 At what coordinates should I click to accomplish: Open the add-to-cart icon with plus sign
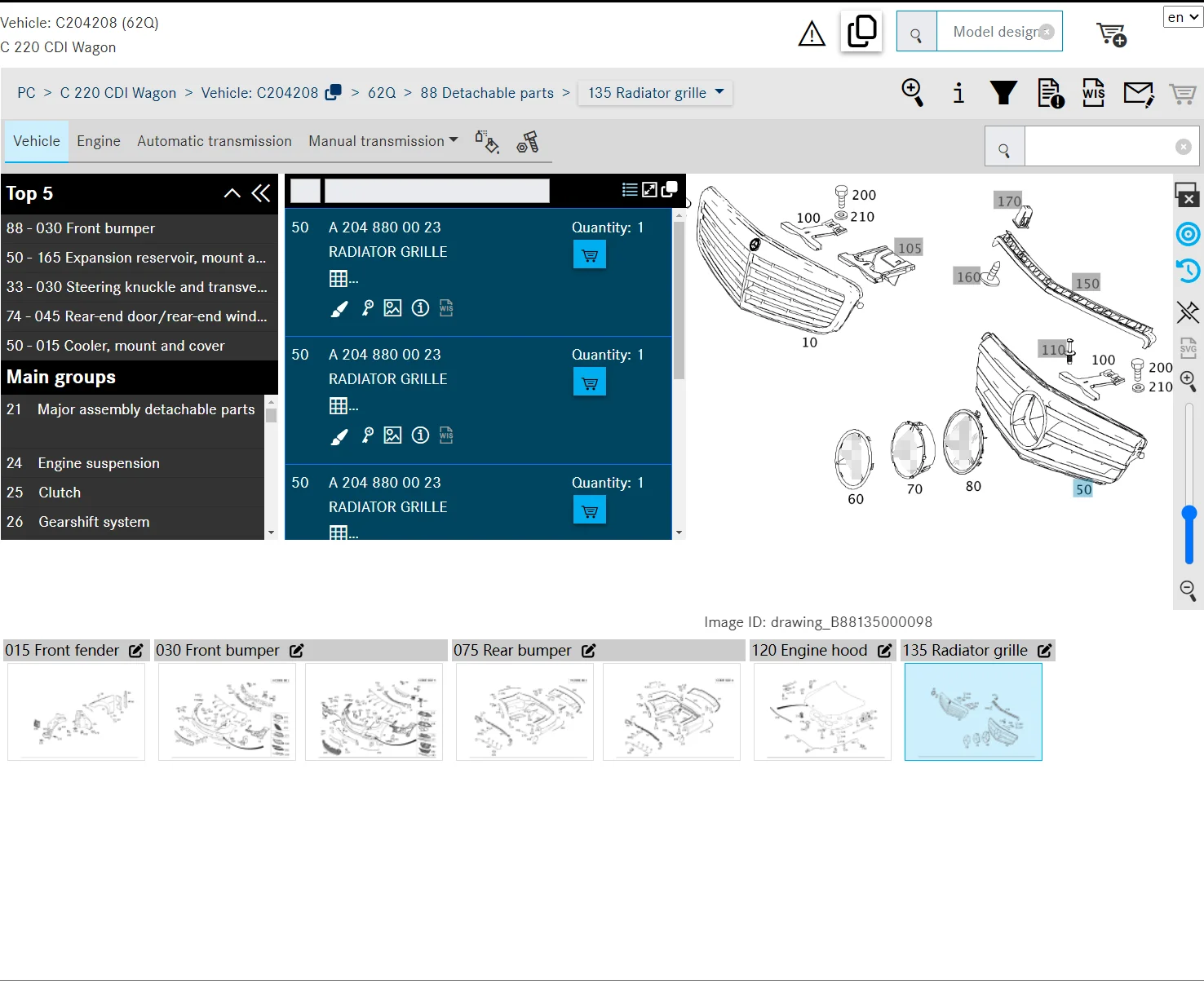pyautogui.click(x=1112, y=34)
